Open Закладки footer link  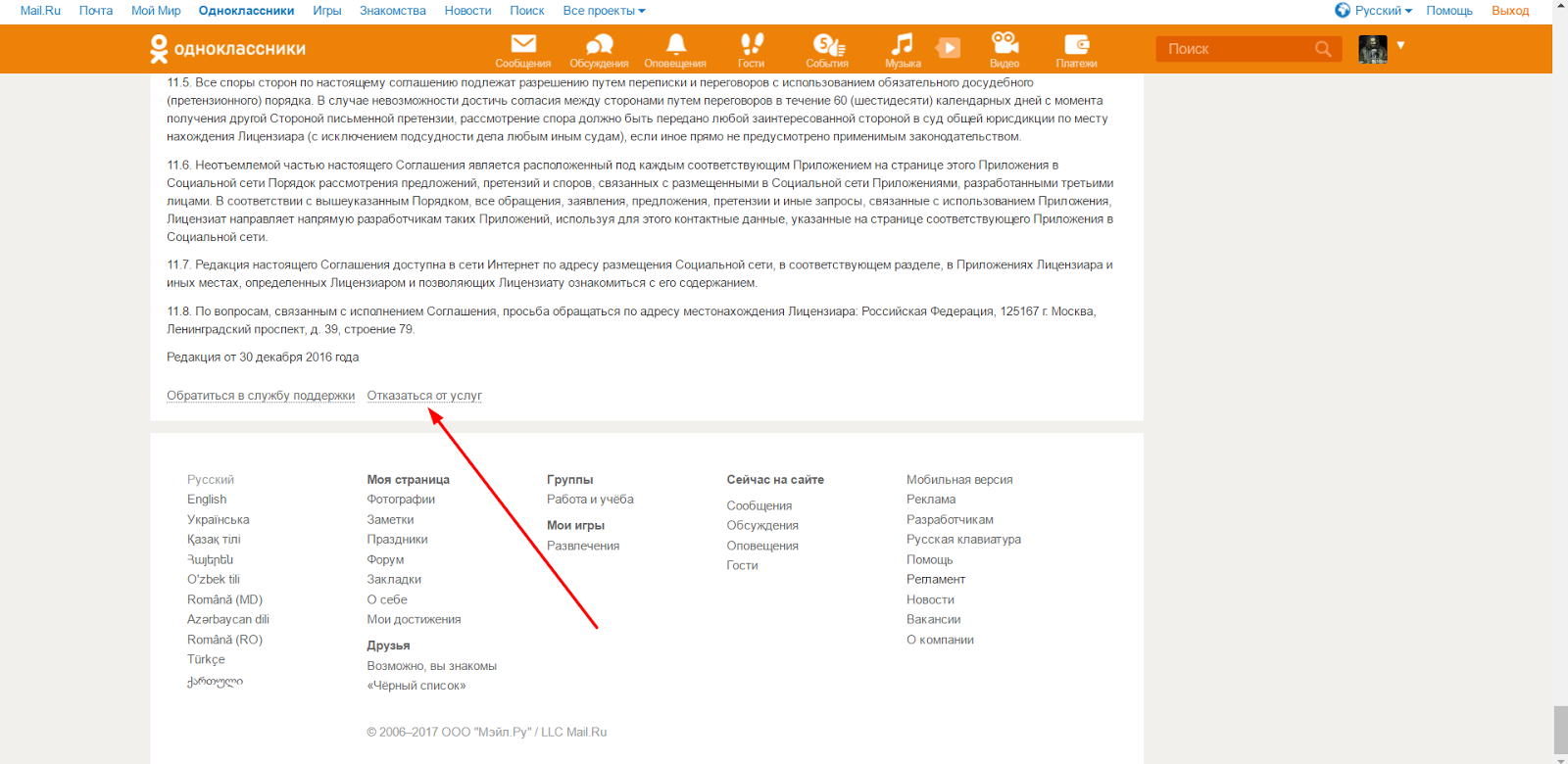394,580
